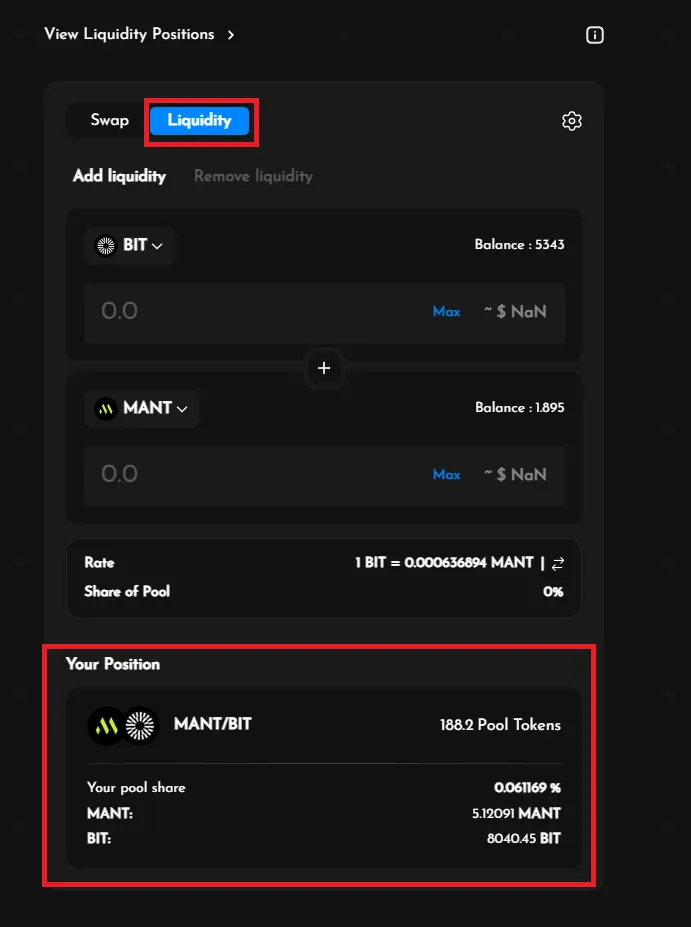Switch to the Swap mode
The width and height of the screenshot is (691, 927).
point(109,120)
